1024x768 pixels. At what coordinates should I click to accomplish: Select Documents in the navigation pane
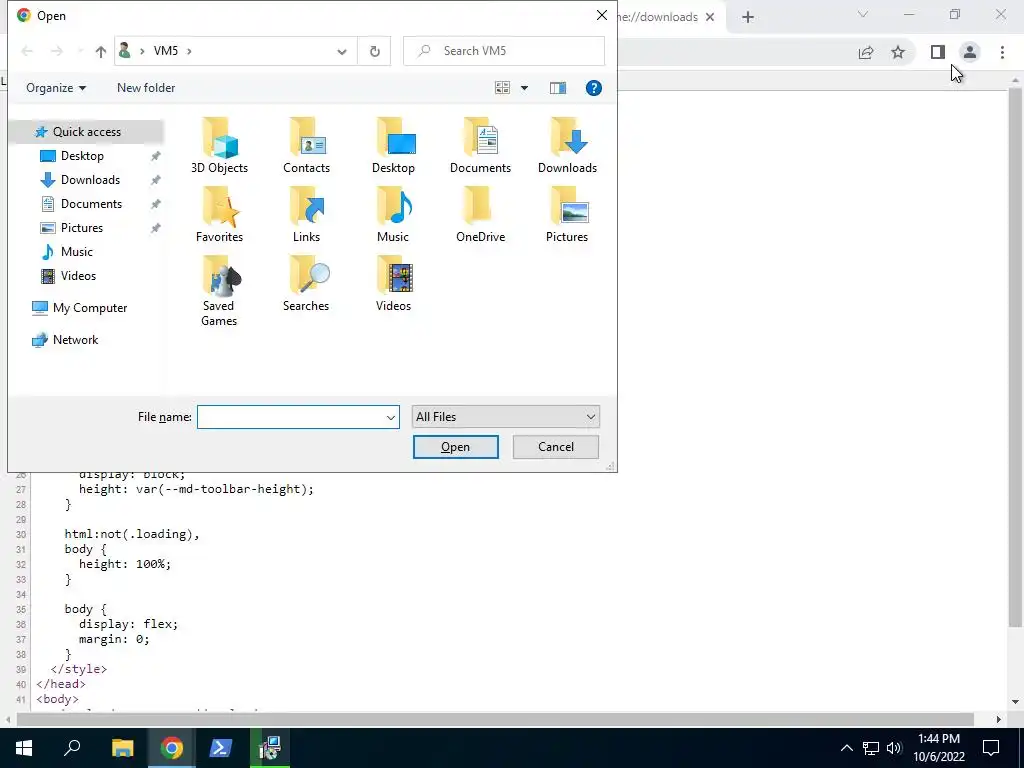[x=91, y=204]
